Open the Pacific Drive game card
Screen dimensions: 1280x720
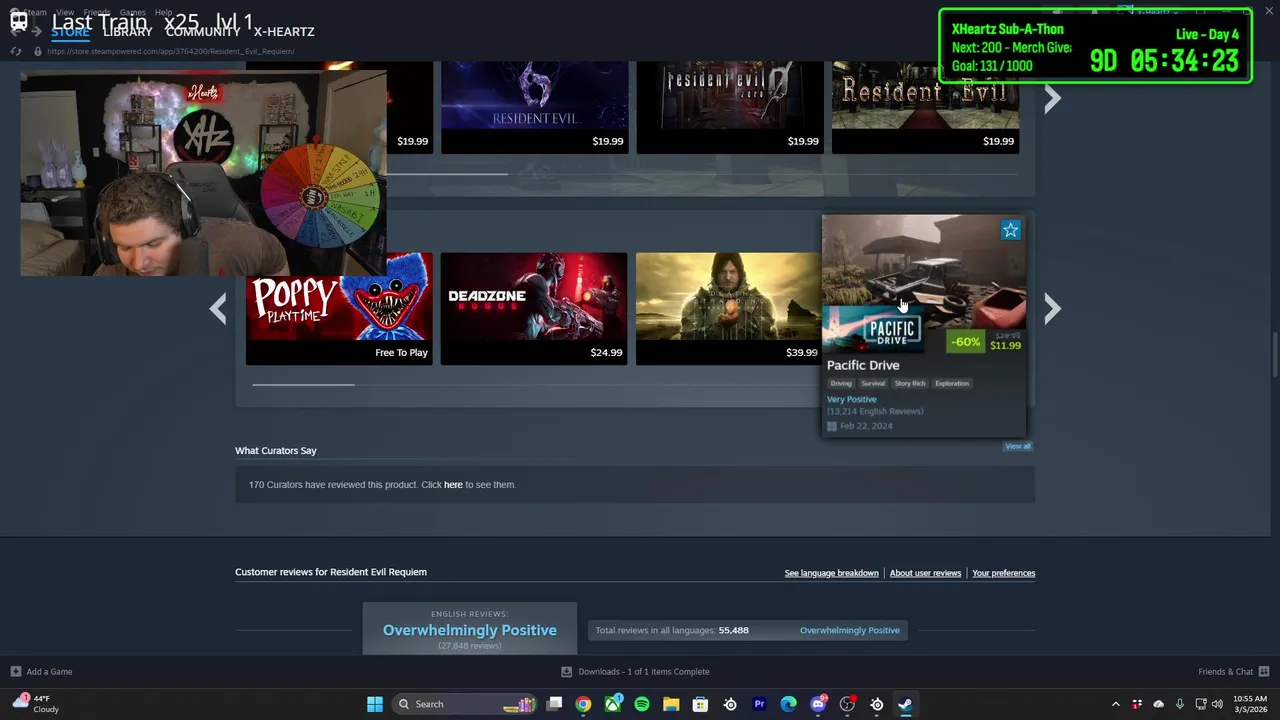pyautogui.click(x=924, y=325)
